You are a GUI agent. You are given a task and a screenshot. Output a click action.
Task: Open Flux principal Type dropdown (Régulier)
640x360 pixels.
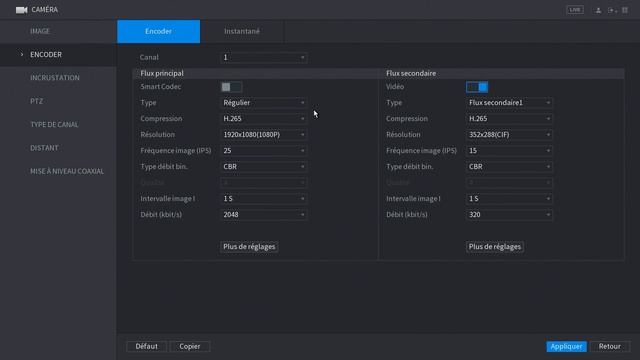click(x=264, y=103)
